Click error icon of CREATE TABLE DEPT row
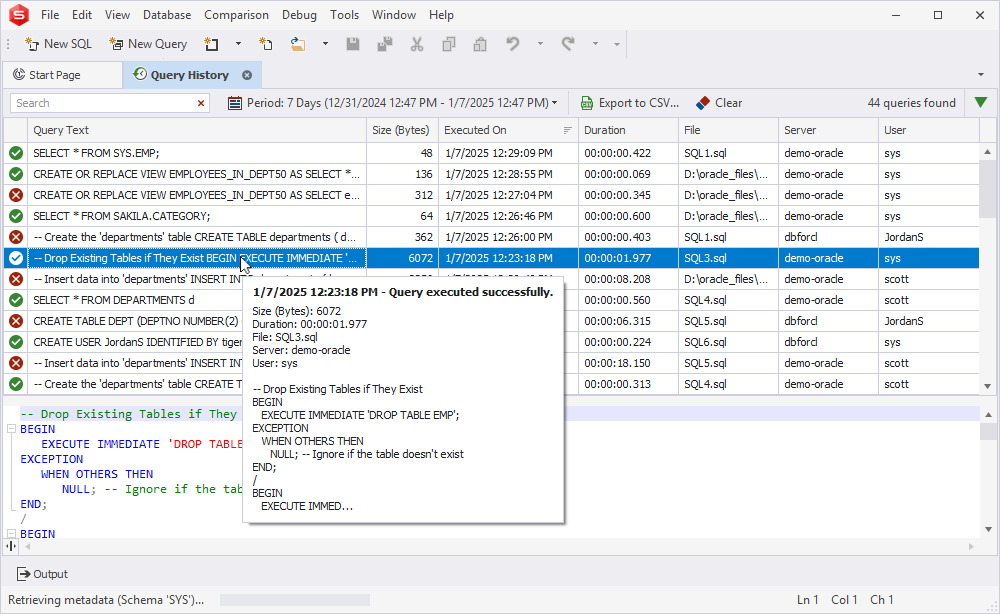Image resolution: width=1000 pixels, height=614 pixels. pyautogui.click(x=16, y=321)
